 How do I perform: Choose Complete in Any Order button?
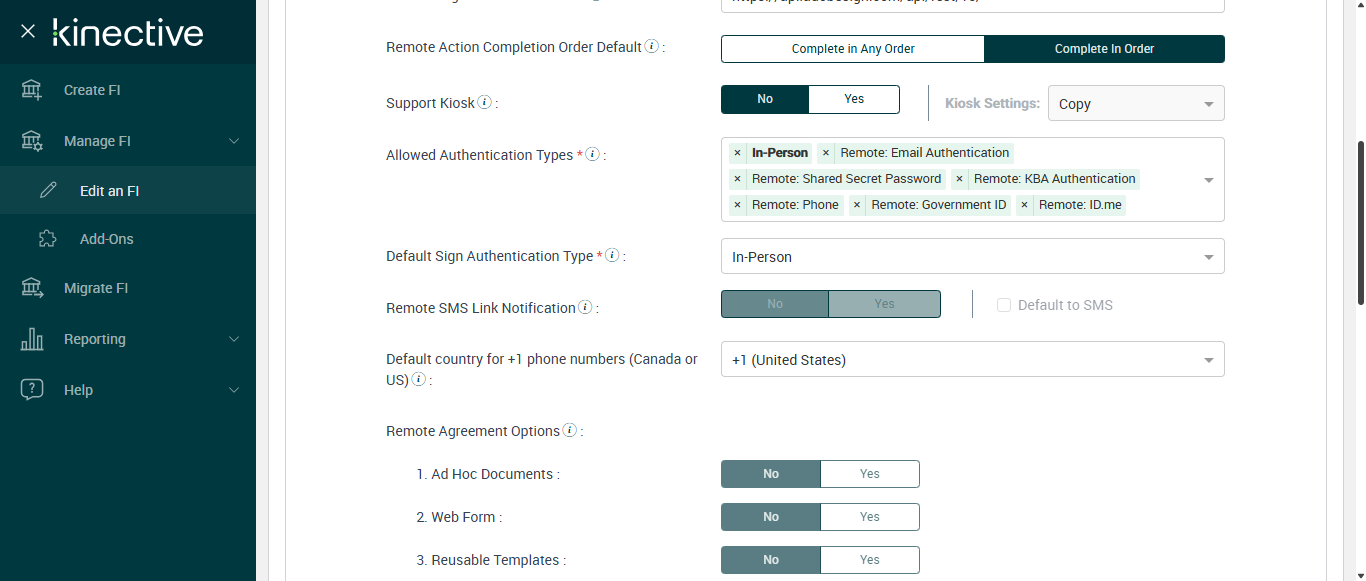[853, 49]
